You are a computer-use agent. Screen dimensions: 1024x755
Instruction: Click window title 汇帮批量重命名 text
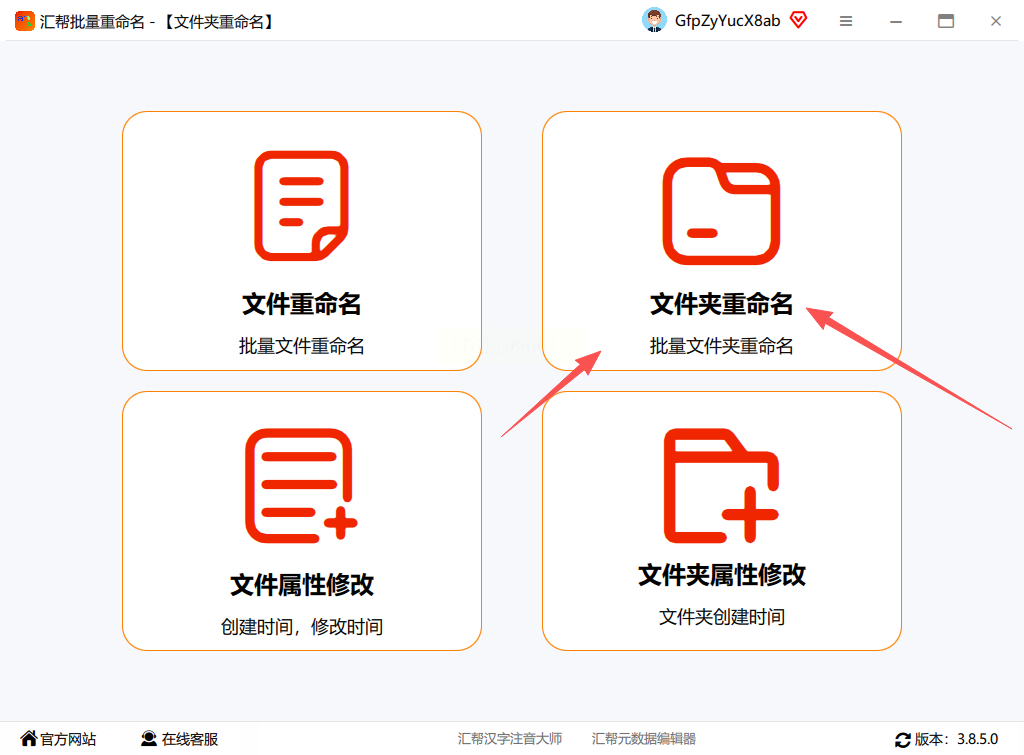[x=92, y=22]
